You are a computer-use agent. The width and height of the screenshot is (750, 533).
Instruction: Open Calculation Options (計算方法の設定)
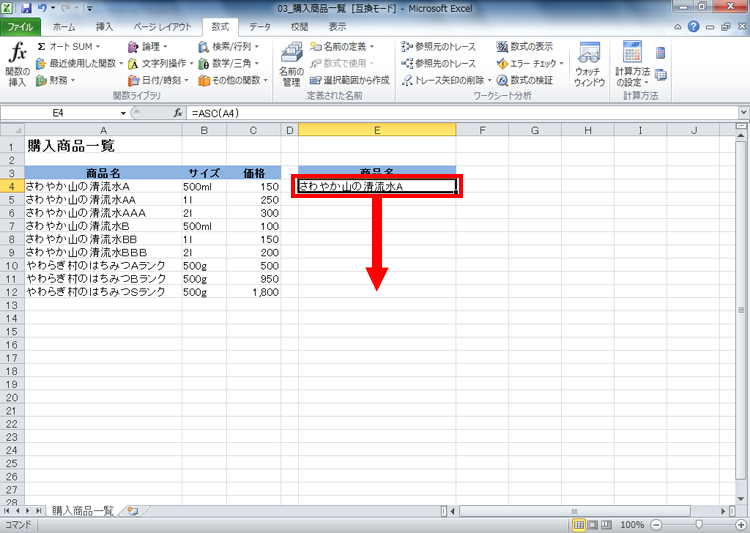coord(632,65)
